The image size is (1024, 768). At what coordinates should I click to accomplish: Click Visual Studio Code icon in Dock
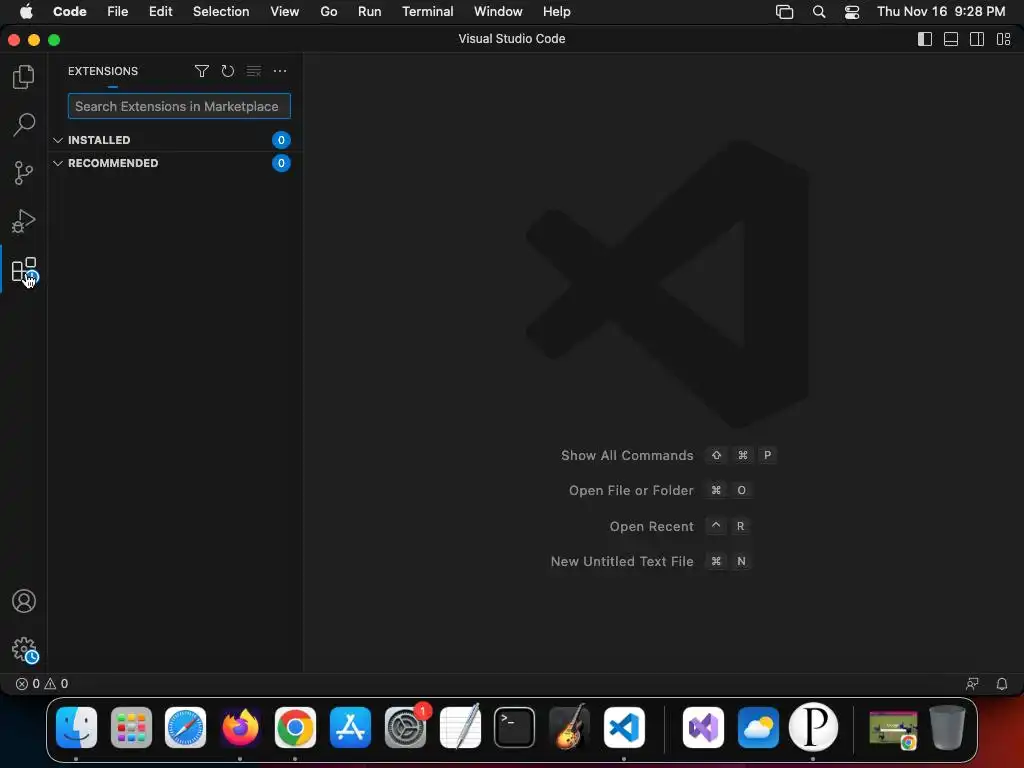click(624, 727)
